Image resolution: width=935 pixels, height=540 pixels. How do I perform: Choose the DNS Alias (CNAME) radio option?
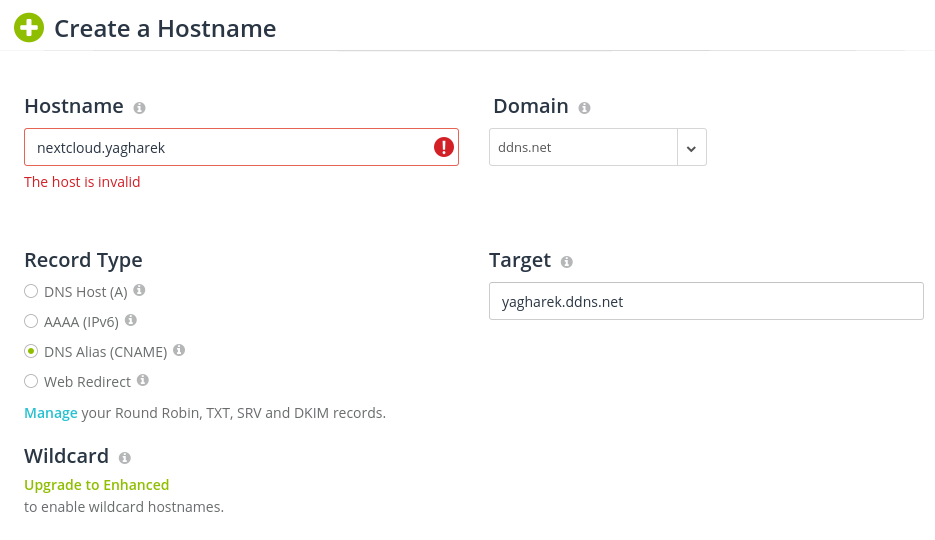pos(31,352)
